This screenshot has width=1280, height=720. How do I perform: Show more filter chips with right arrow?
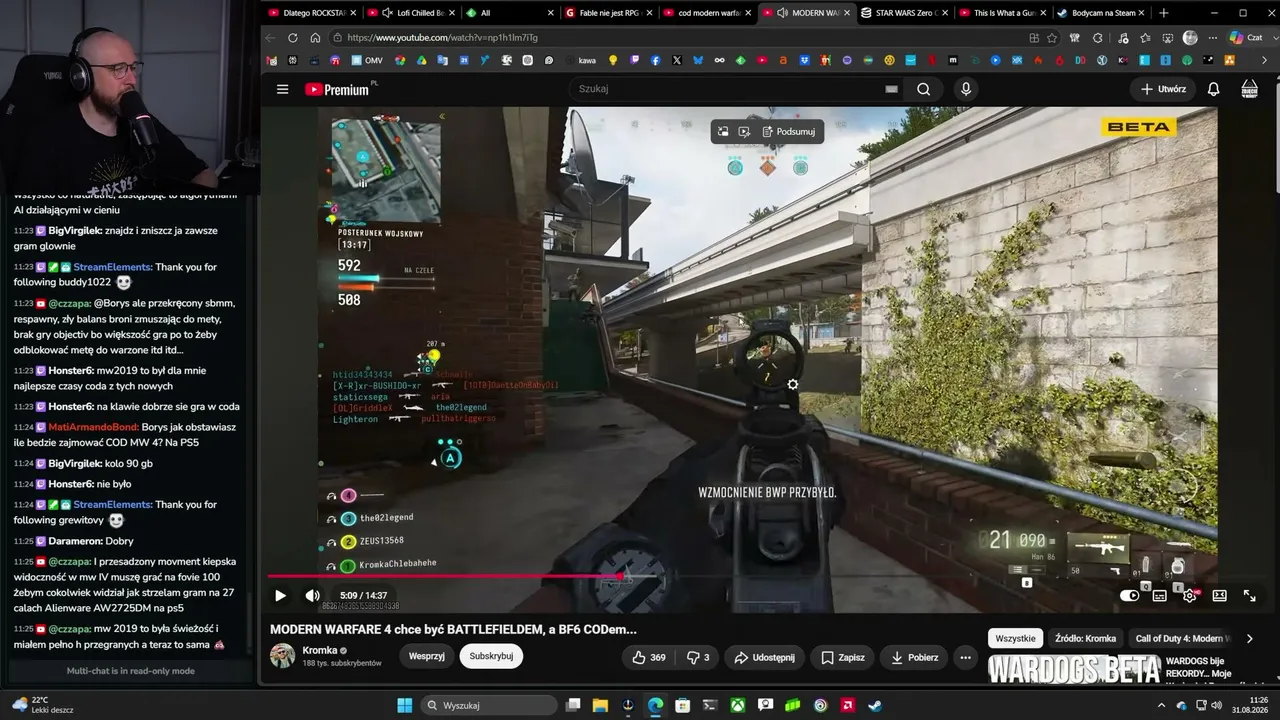(1249, 638)
